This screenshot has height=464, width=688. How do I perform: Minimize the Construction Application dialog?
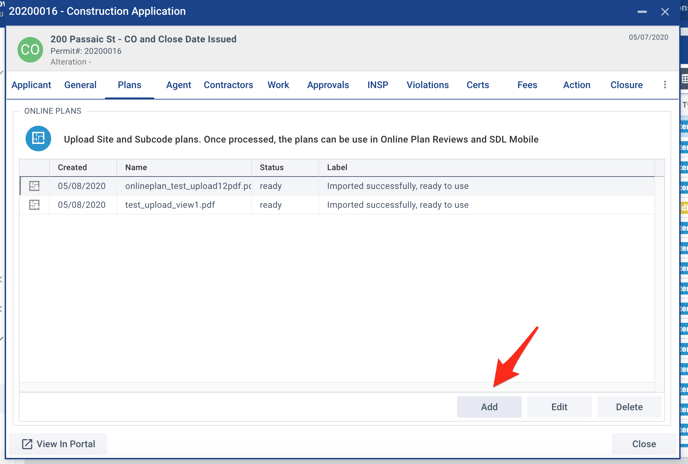pyautogui.click(x=642, y=12)
